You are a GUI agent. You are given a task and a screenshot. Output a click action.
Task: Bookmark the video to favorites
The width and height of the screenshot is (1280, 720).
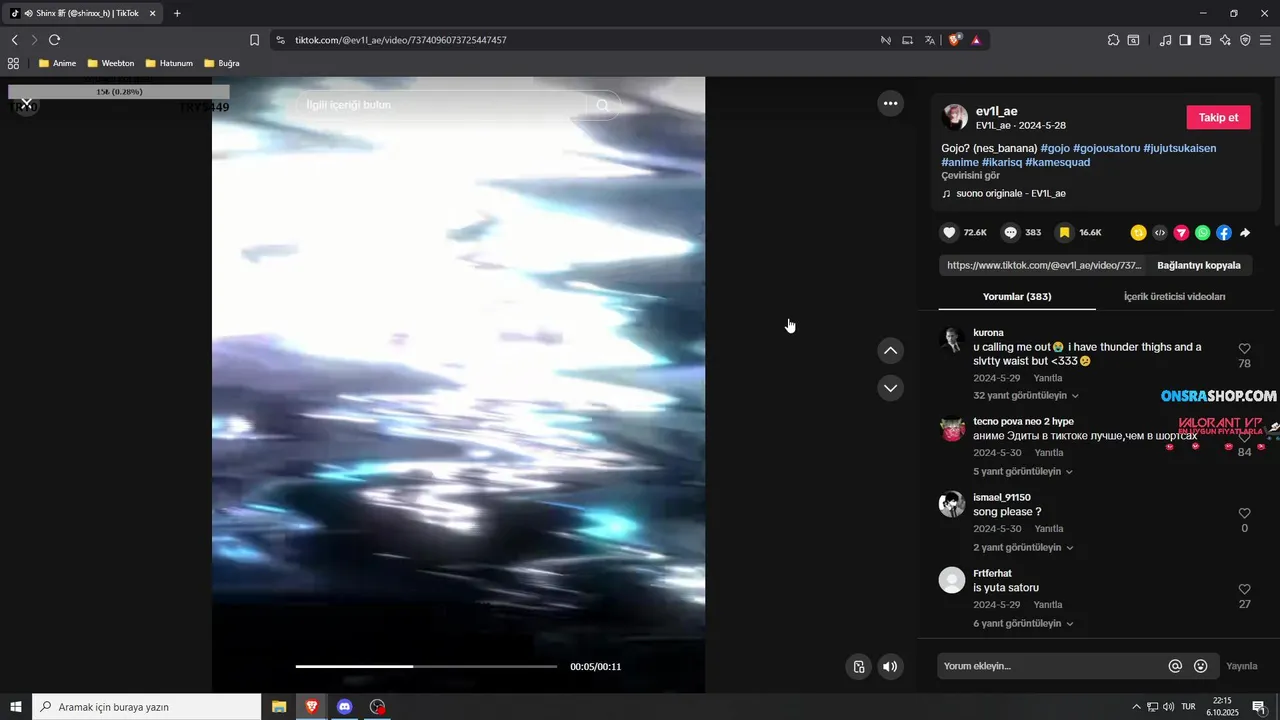coord(1065,232)
